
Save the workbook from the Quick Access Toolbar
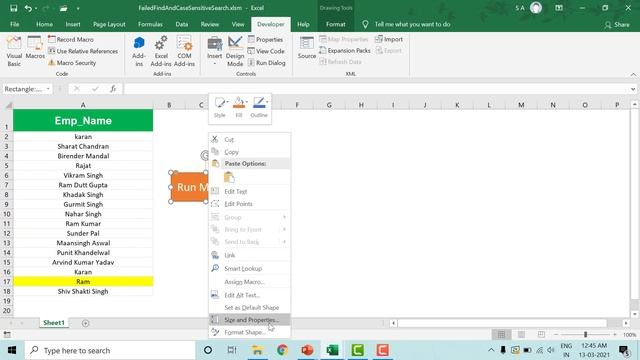pos(13,8)
